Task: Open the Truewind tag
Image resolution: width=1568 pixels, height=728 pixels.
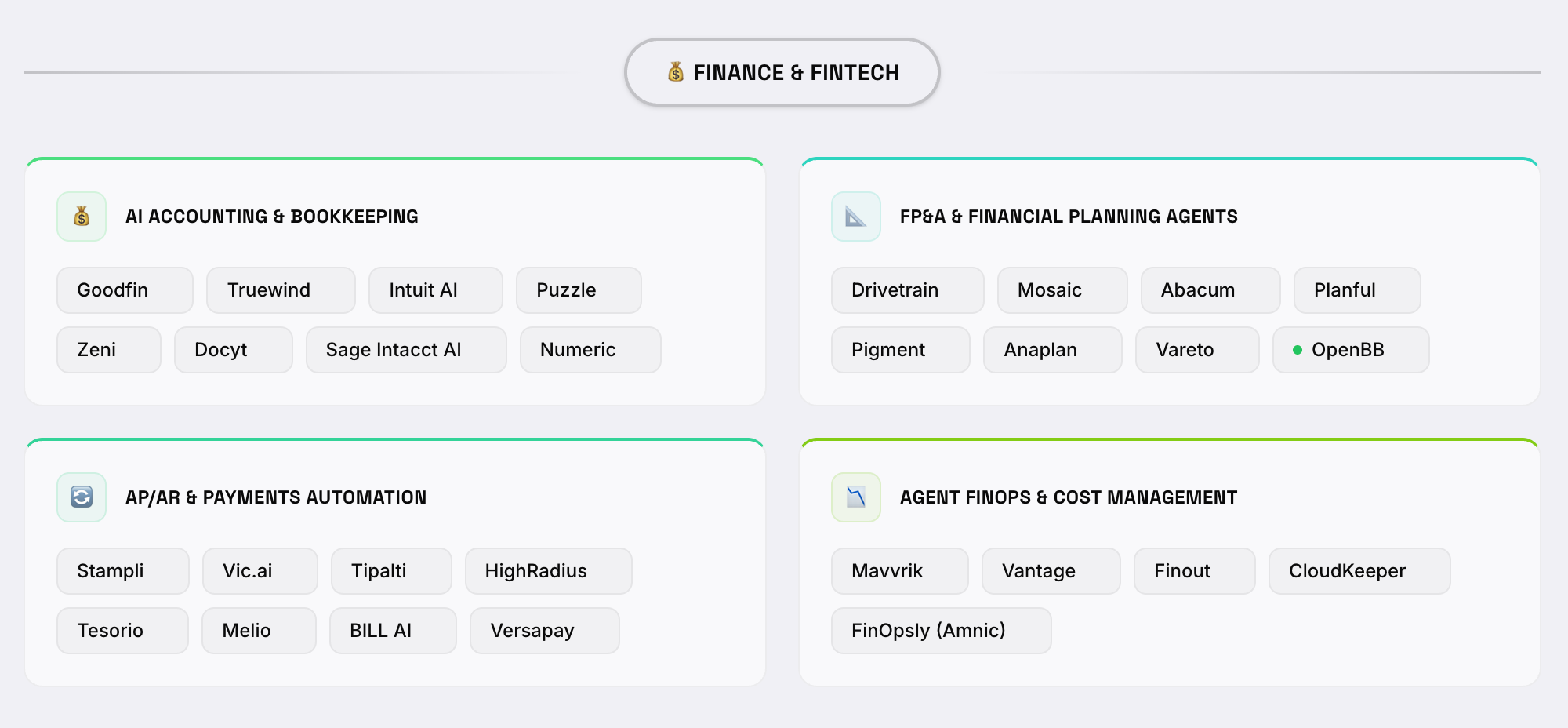Action: click(x=281, y=290)
